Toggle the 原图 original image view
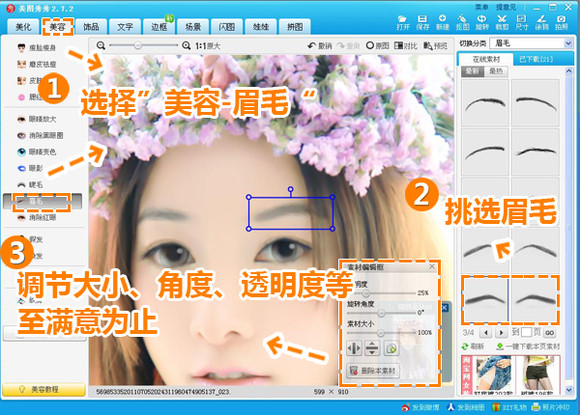This screenshot has width=580, height=415. (x=377, y=46)
